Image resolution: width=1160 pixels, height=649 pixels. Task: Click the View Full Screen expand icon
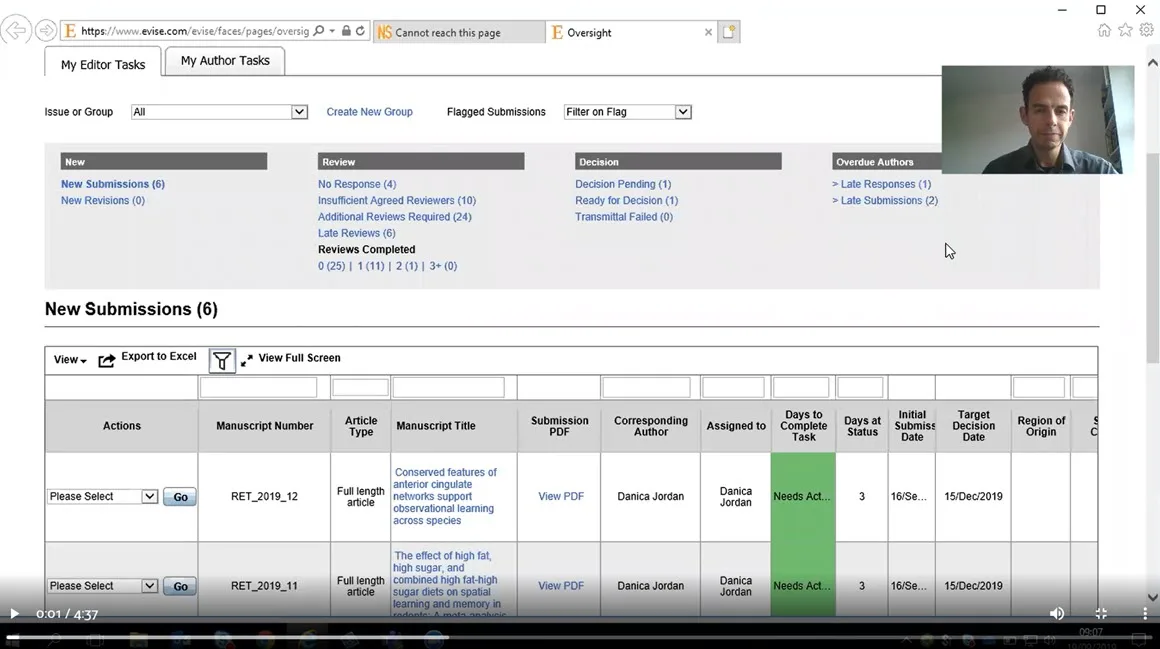pyautogui.click(x=246, y=360)
